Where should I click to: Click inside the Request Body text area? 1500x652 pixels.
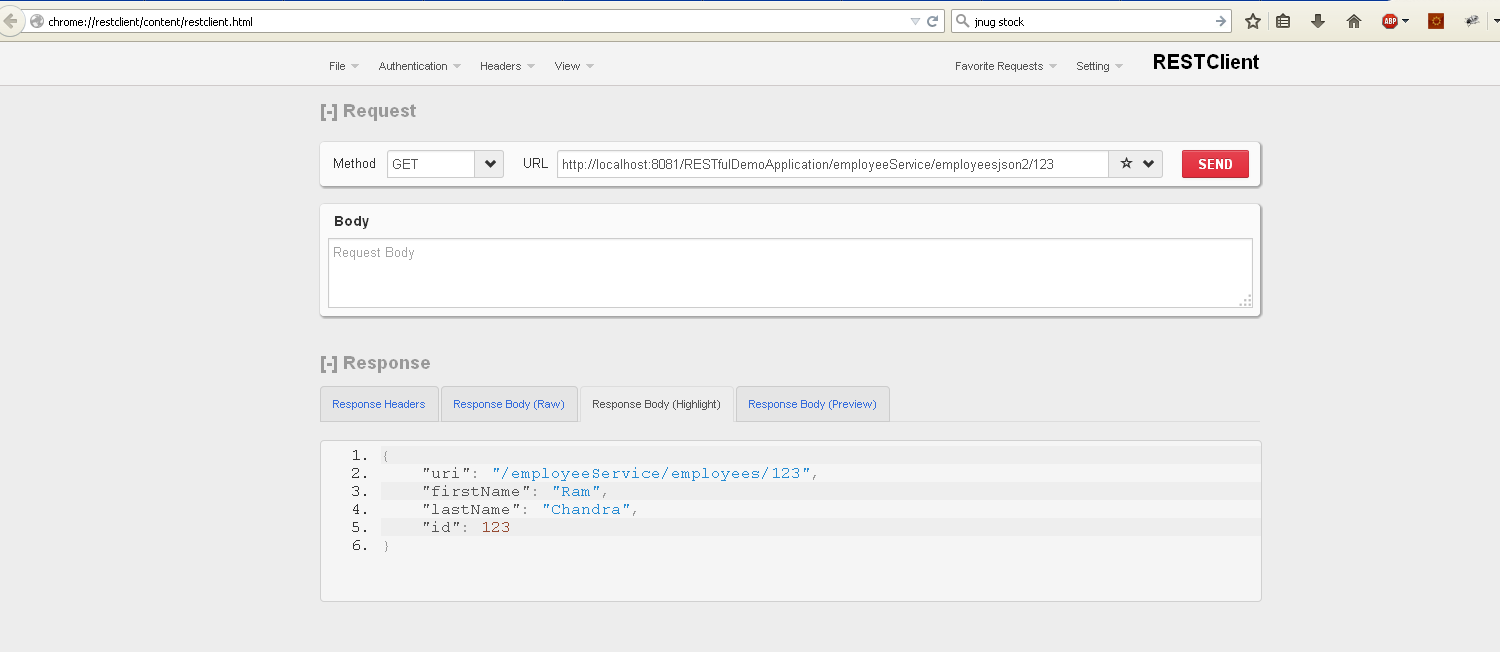coord(790,270)
